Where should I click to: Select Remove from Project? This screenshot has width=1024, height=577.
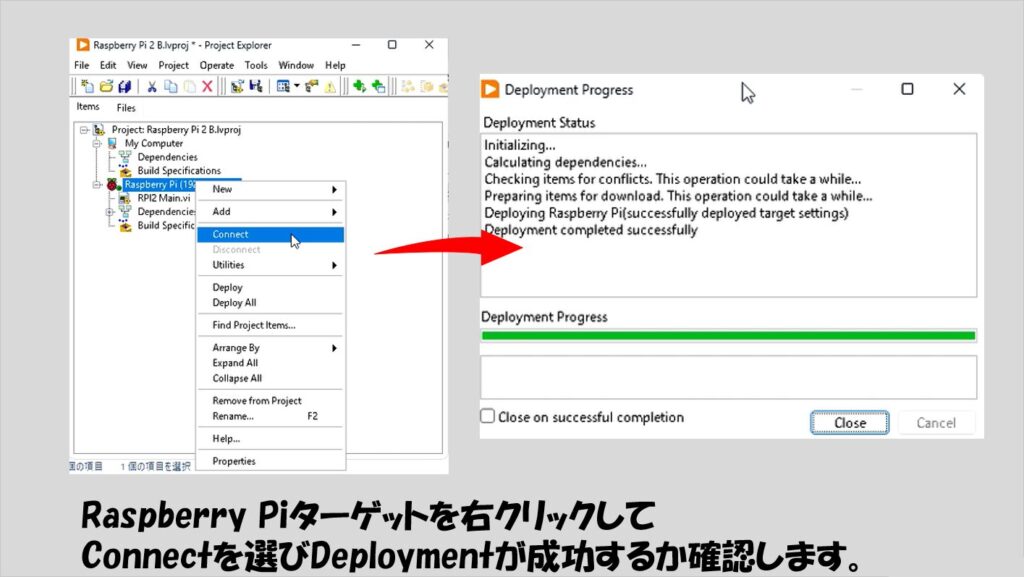pos(271,401)
